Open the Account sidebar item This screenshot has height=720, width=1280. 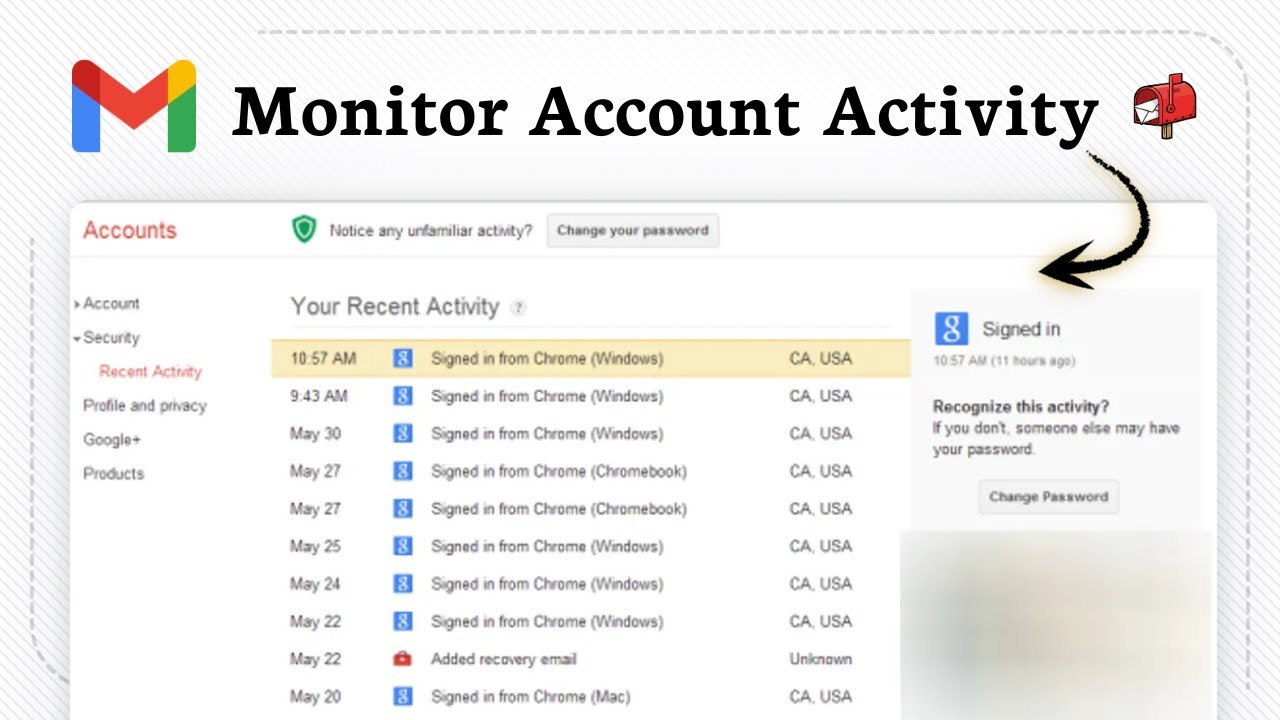111,303
